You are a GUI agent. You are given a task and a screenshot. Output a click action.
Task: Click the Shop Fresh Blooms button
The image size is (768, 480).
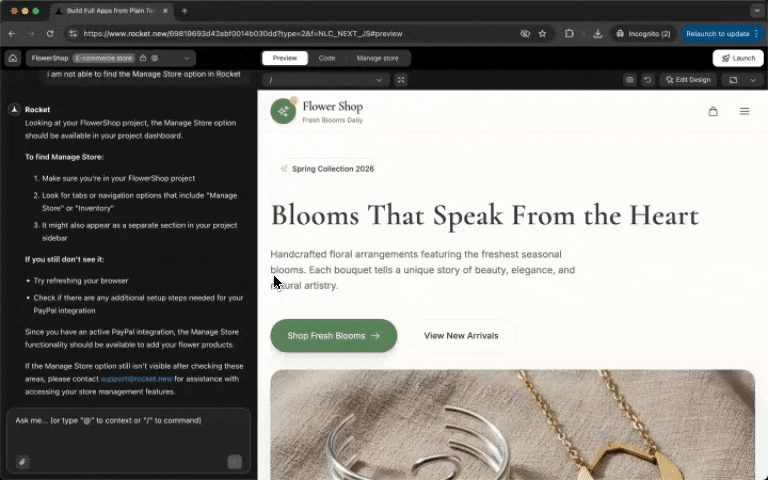pos(333,336)
